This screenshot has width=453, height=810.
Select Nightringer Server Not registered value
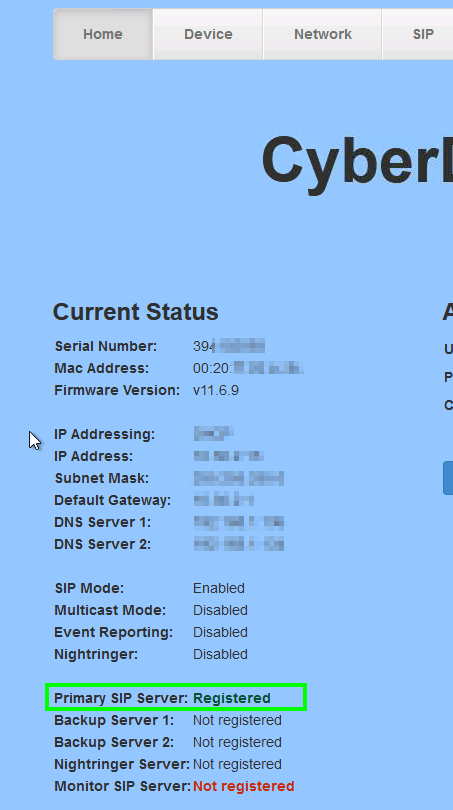(x=238, y=764)
